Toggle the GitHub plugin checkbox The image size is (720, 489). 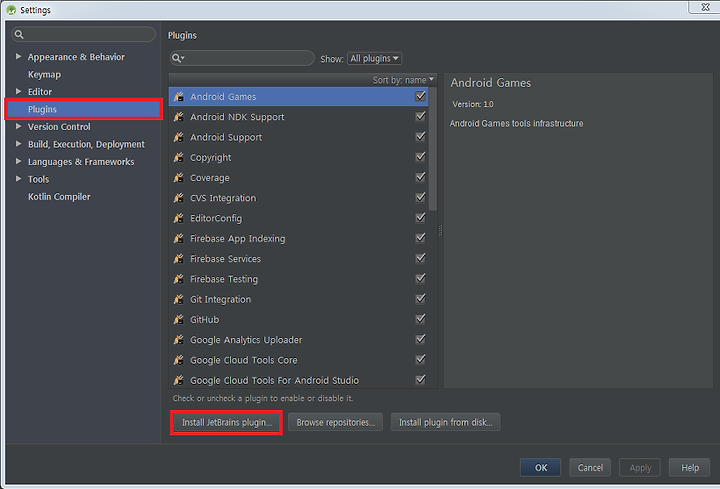(x=420, y=319)
